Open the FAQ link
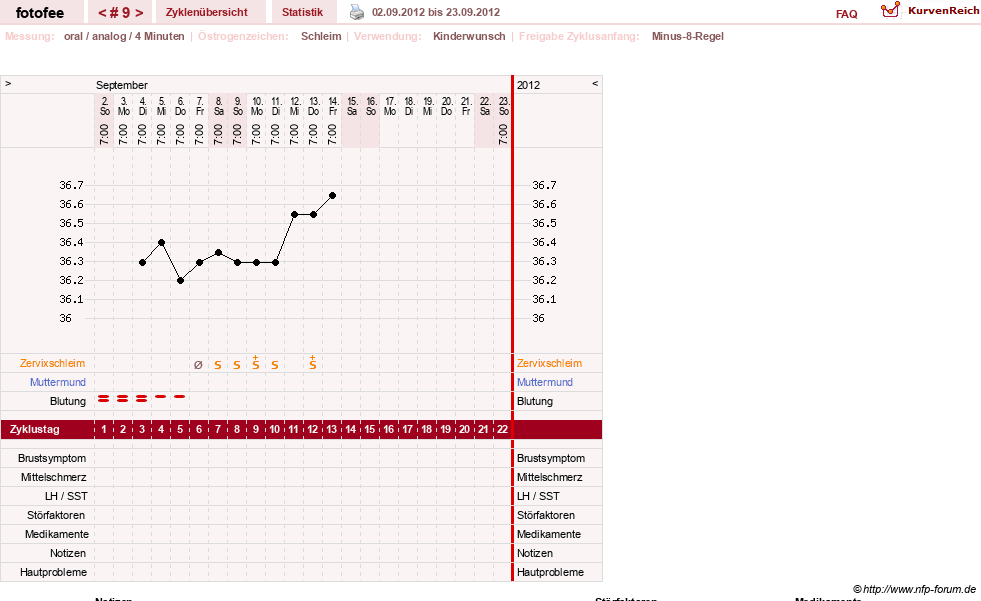981x601 pixels. [x=846, y=14]
